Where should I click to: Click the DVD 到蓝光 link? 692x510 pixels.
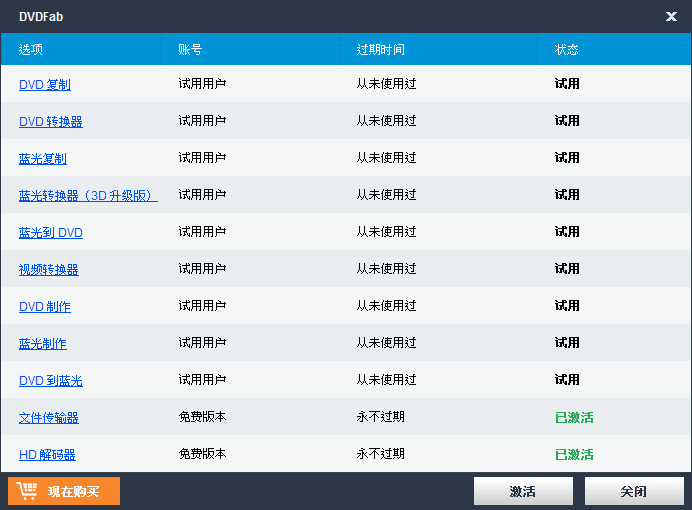51,381
